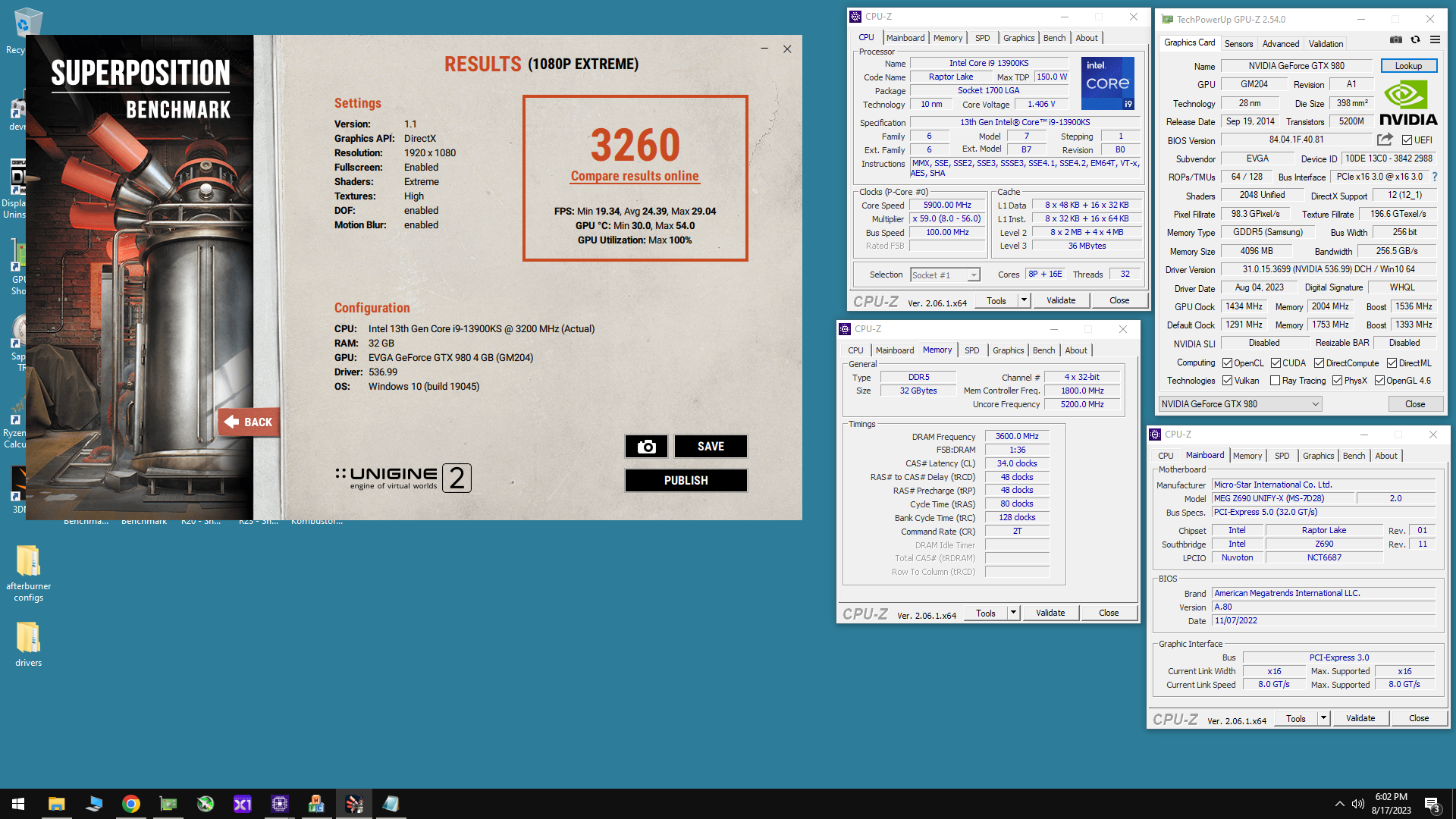The height and width of the screenshot is (819, 1456).
Task: Open File Explorer from the taskbar
Action: point(57,804)
